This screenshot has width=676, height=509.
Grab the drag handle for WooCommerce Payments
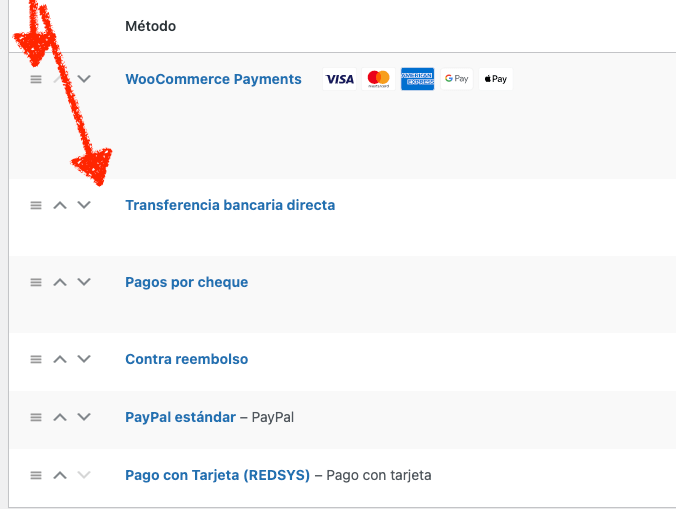click(x=36, y=79)
